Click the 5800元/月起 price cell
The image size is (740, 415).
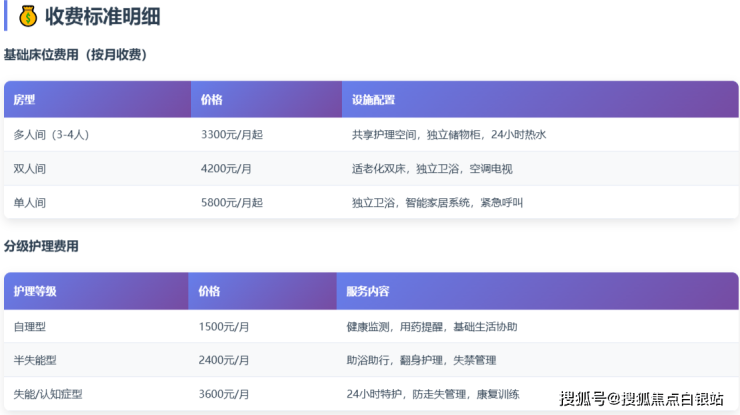[x=231, y=202]
